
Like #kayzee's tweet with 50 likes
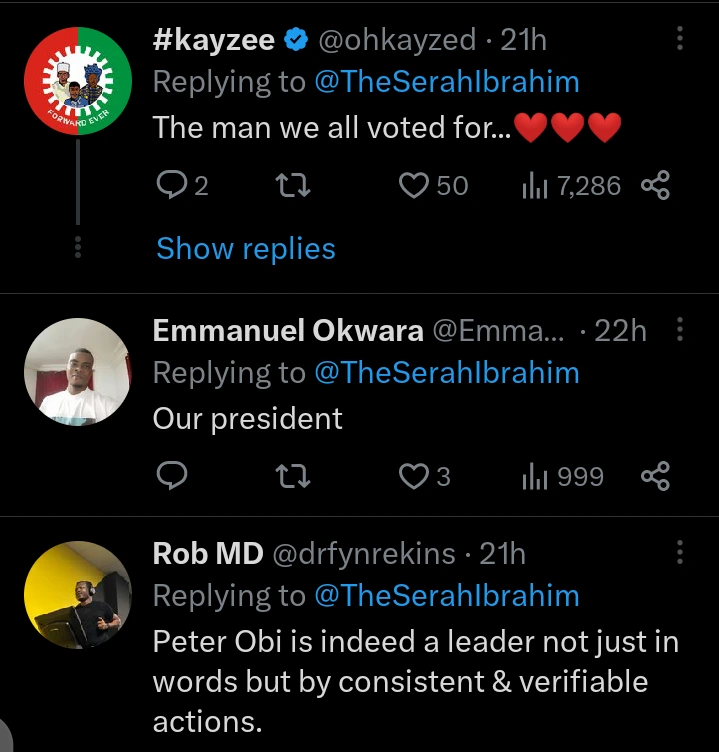click(414, 185)
